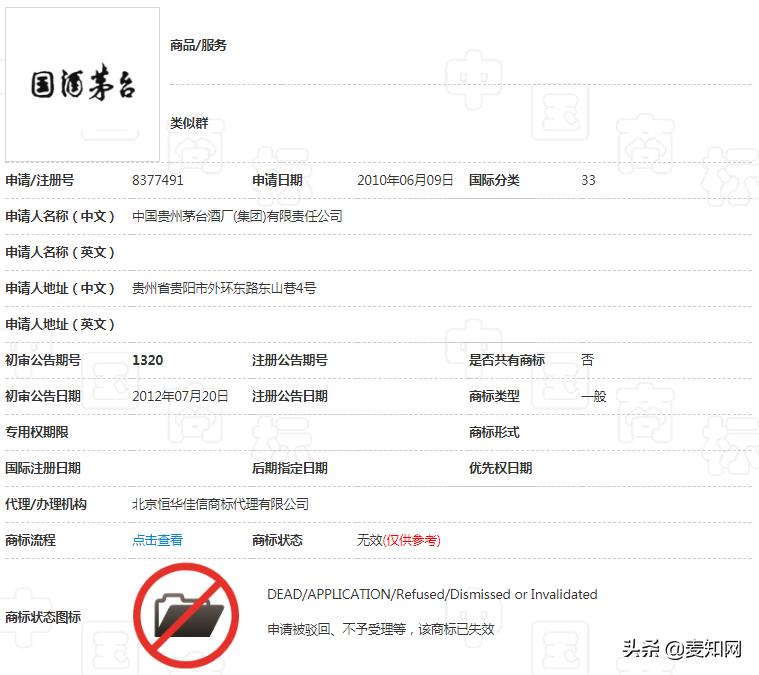This screenshot has width=759, height=675.
Task: Click the 代理/办理机构 label
Action: 46,504
